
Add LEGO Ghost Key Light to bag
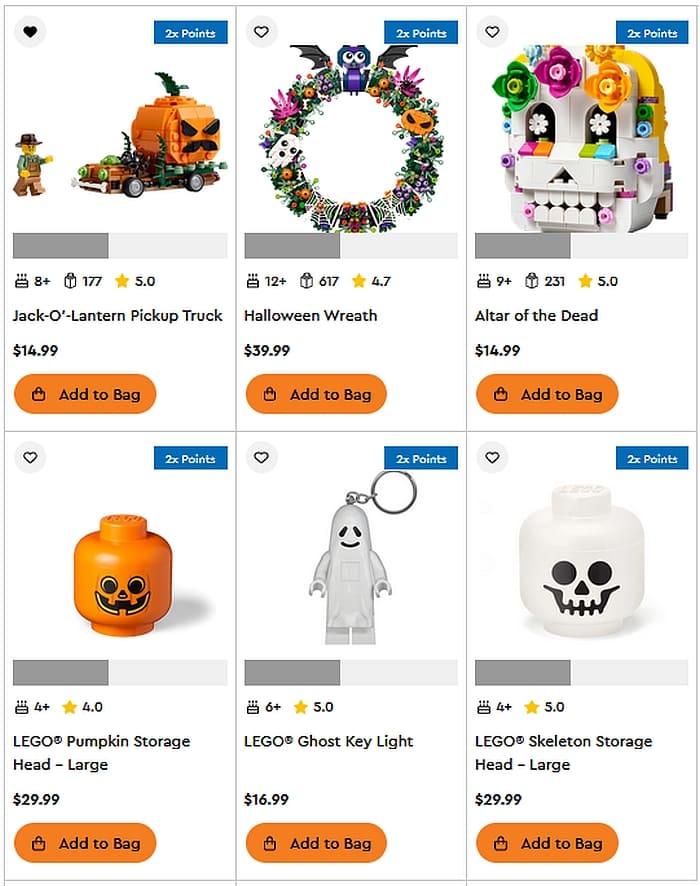pos(316,843)
